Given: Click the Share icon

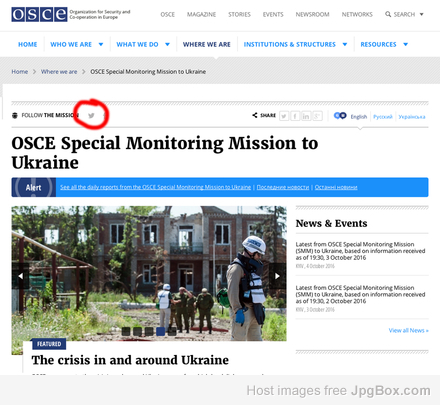Looking at the screenshot, I should tap(255, 115).
